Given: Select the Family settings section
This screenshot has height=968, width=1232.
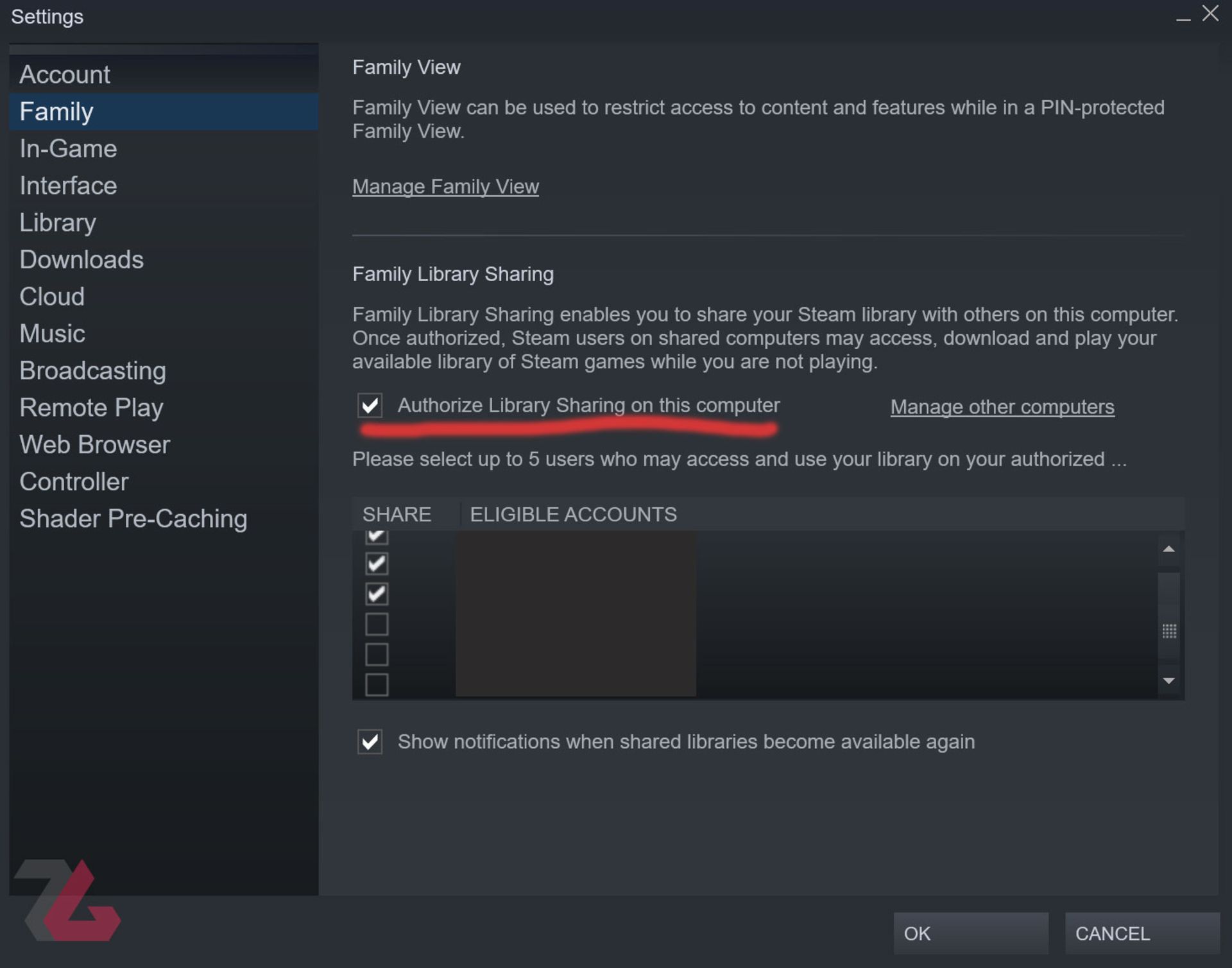Looking at the screenshot, I should coord(164,112).
